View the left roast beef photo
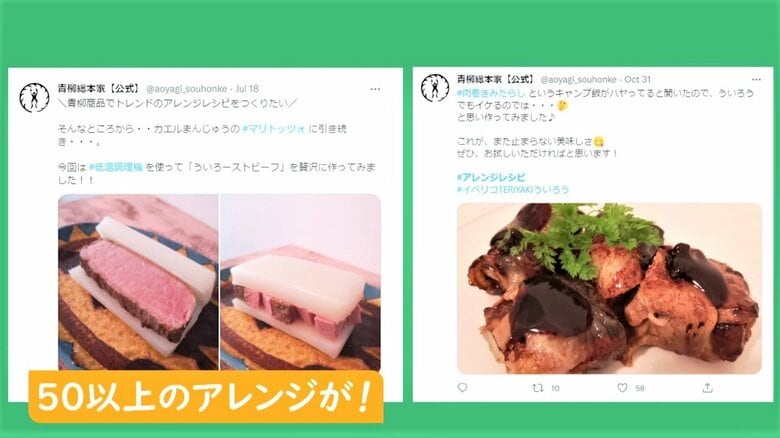 point(138,282)
